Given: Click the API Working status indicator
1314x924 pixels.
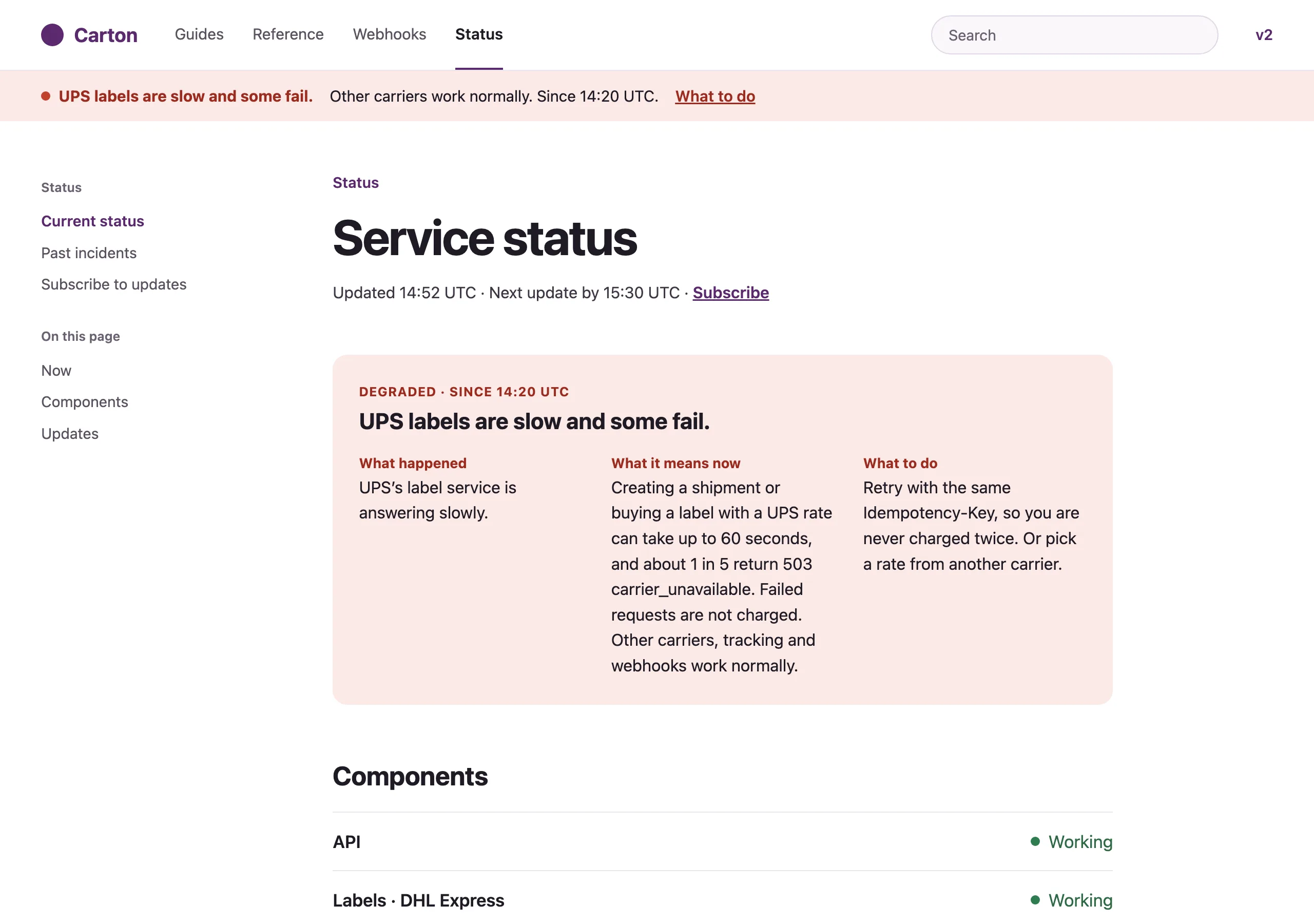Looking at the screenshot, I should [x=1071, y=841].
